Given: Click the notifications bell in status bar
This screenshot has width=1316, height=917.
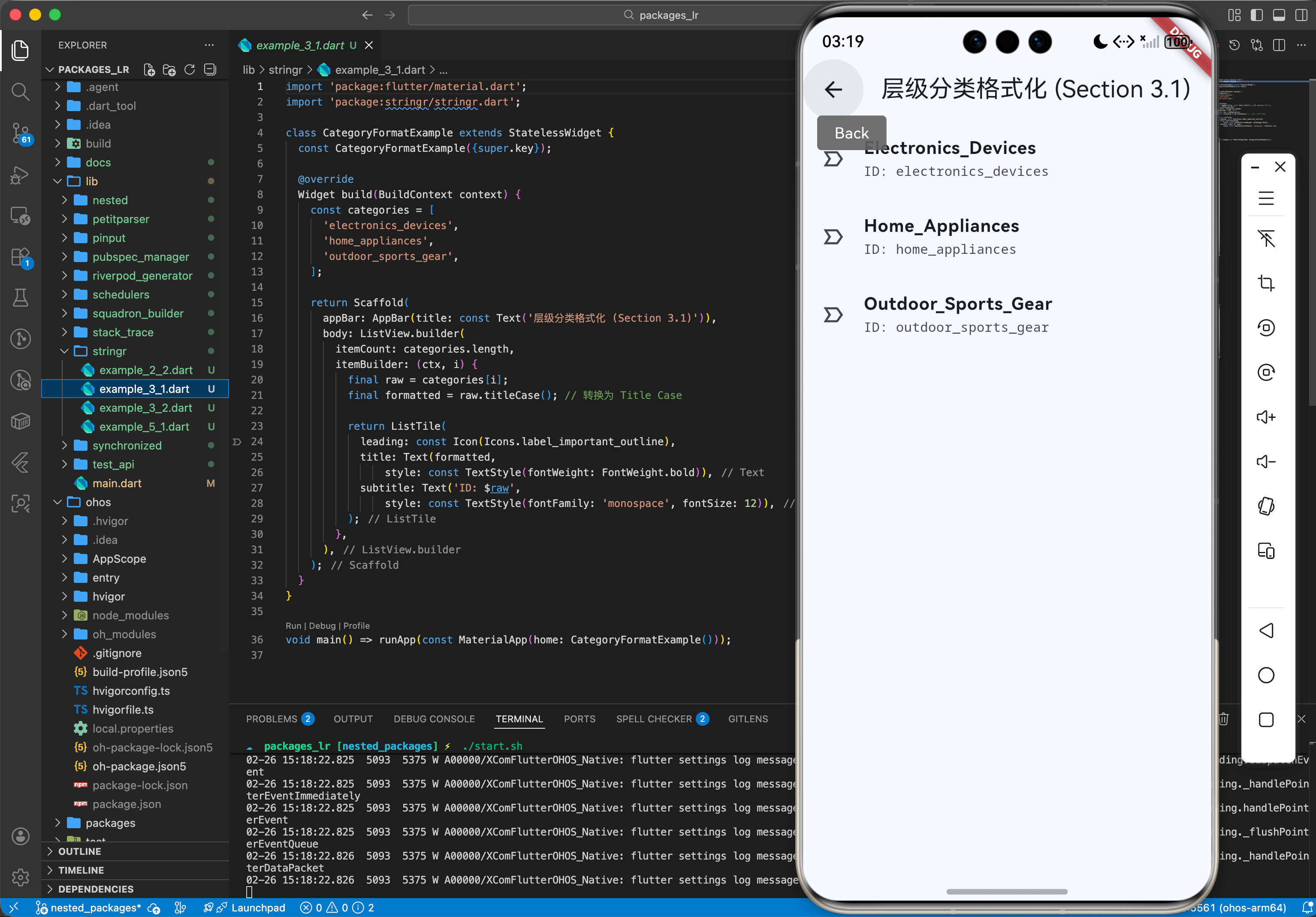Looking at the screenshot, I should pos(1307,907).
